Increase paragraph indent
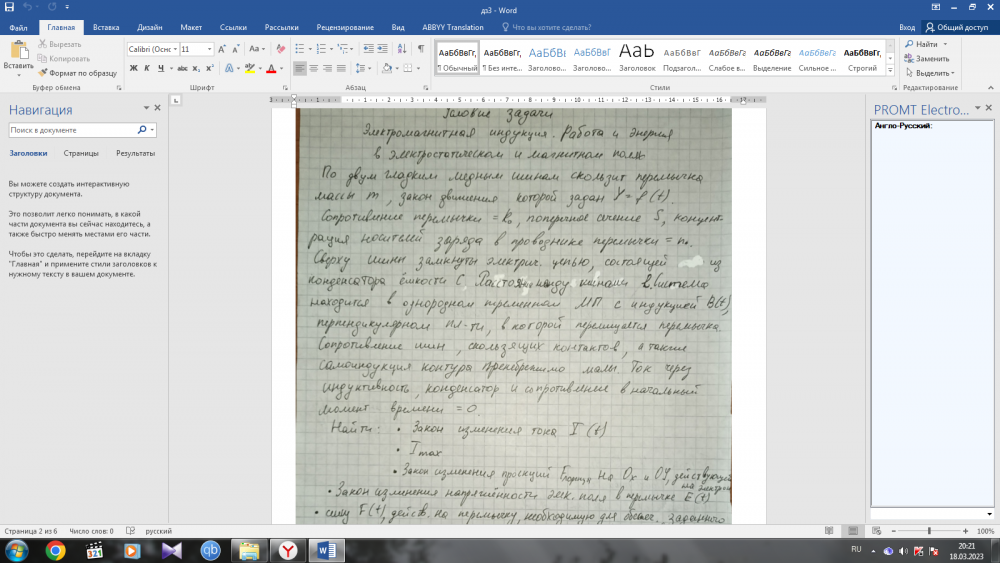 click(x=383, y=49)
